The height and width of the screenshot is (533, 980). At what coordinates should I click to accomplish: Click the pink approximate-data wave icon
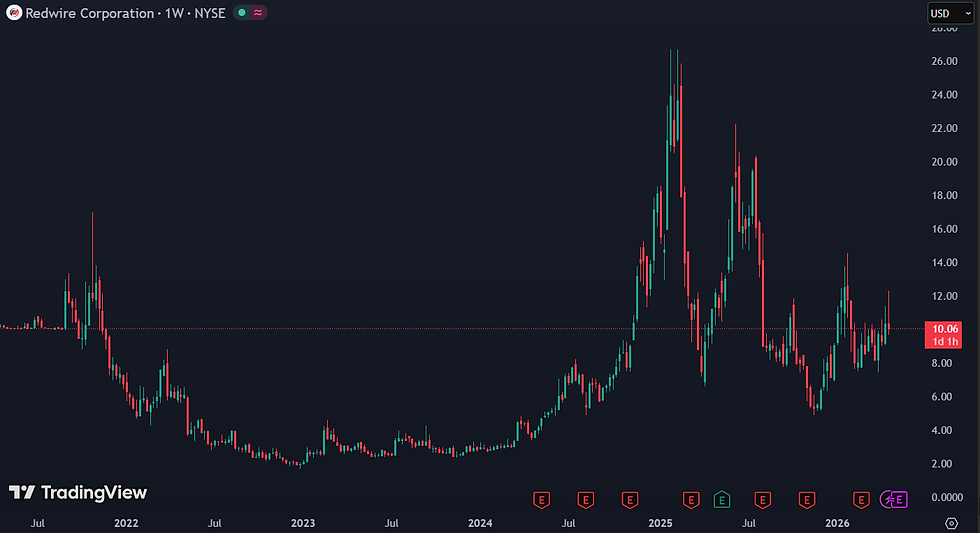pos(258,12)
